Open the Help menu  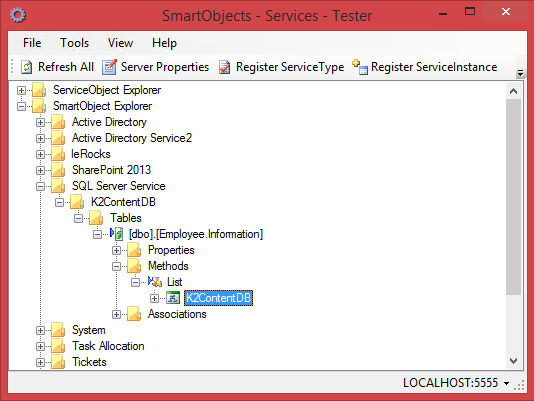click(164, 43)
